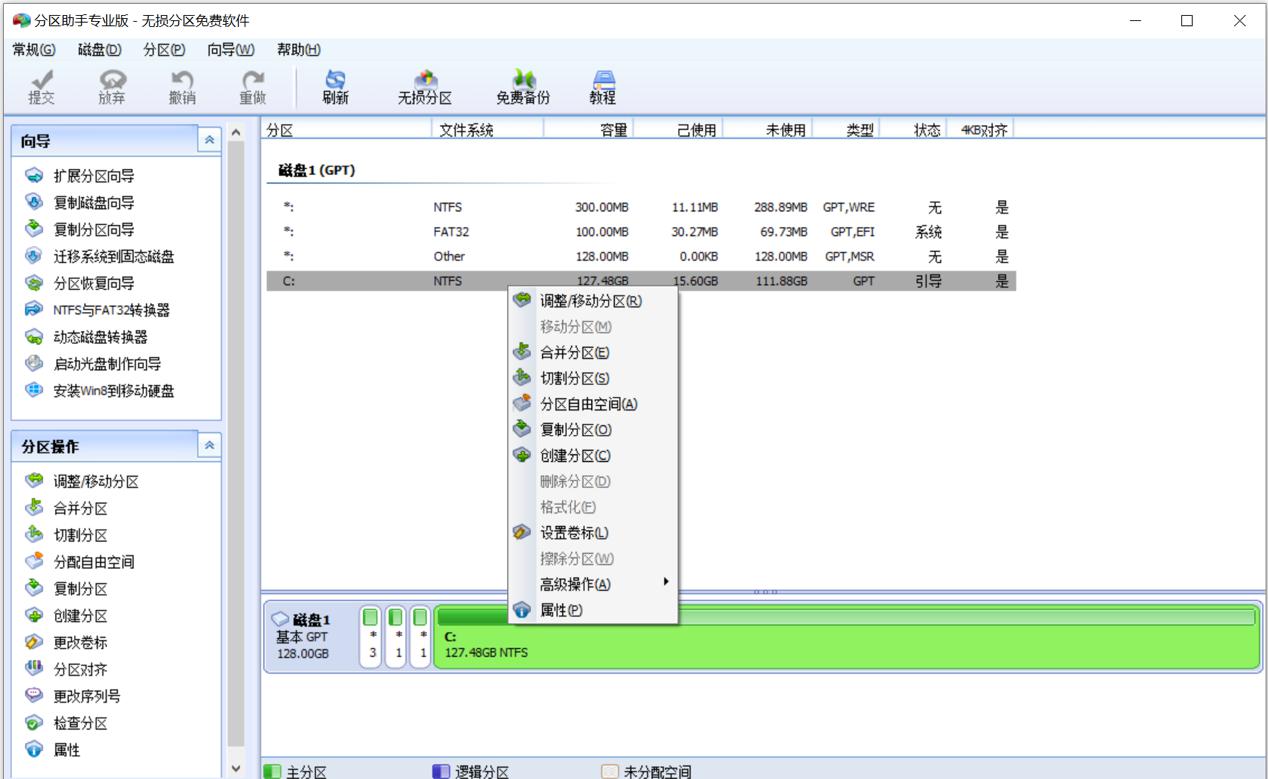Sort by 未使用 column header
1268x779 pixels.
click(766, 129)
